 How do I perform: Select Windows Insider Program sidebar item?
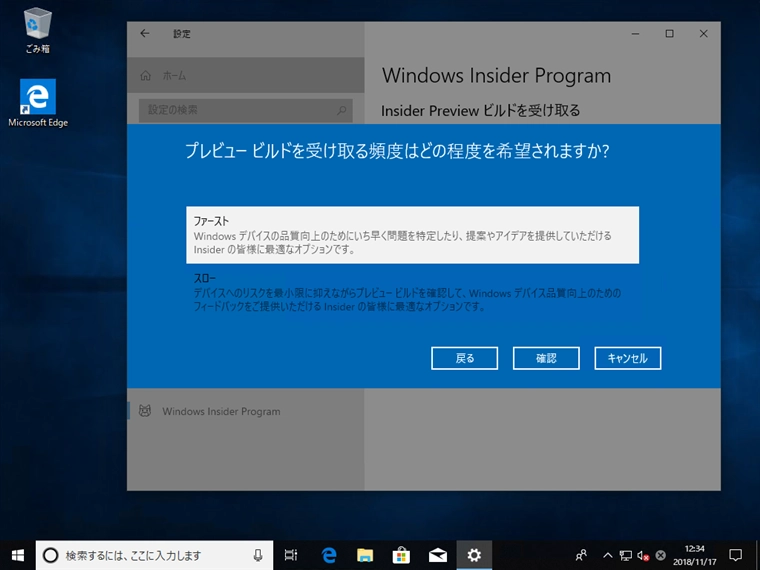tap(246, 412)
